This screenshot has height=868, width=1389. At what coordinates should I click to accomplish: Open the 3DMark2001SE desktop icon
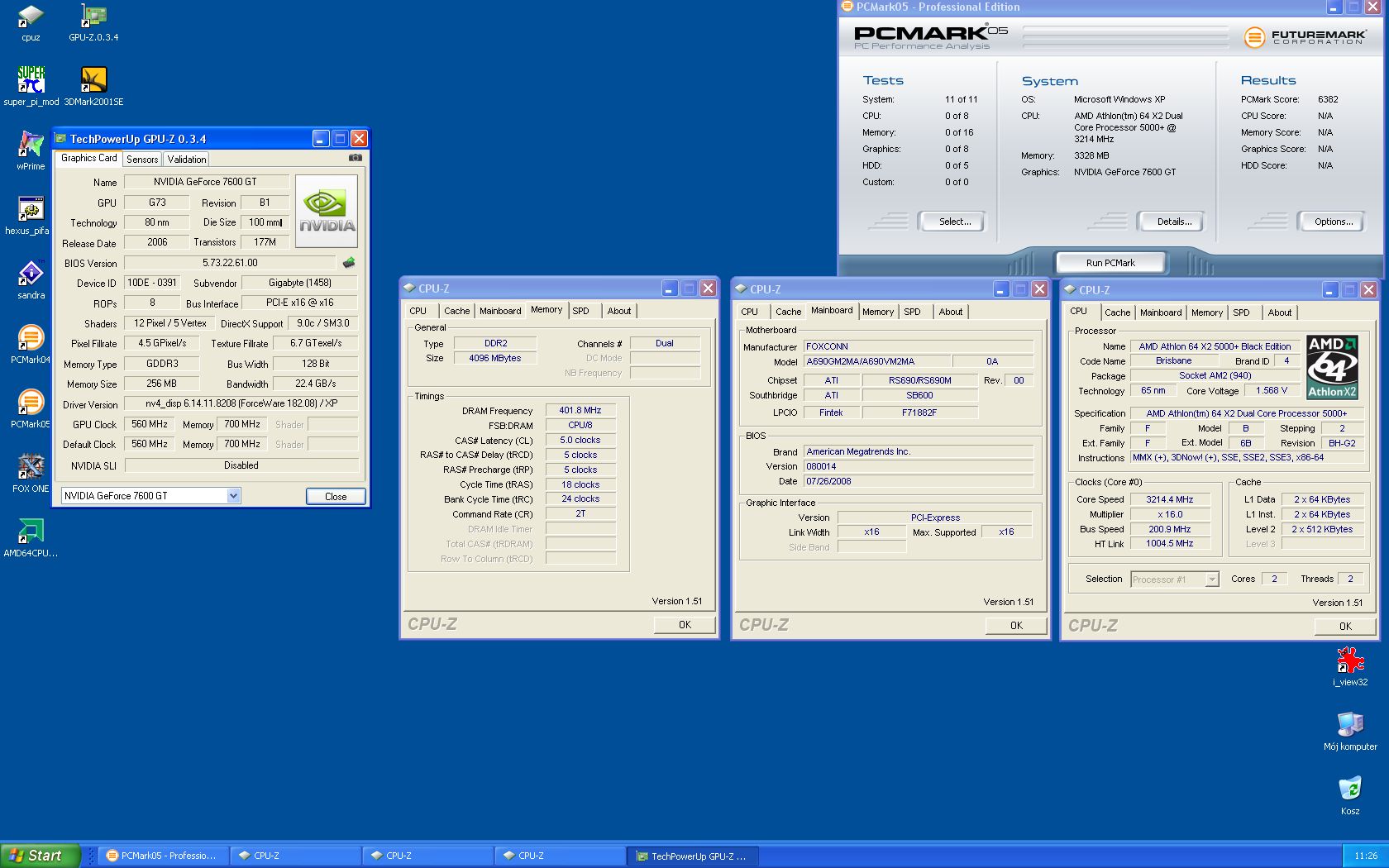pyautogui.click(x=93, y=86)
